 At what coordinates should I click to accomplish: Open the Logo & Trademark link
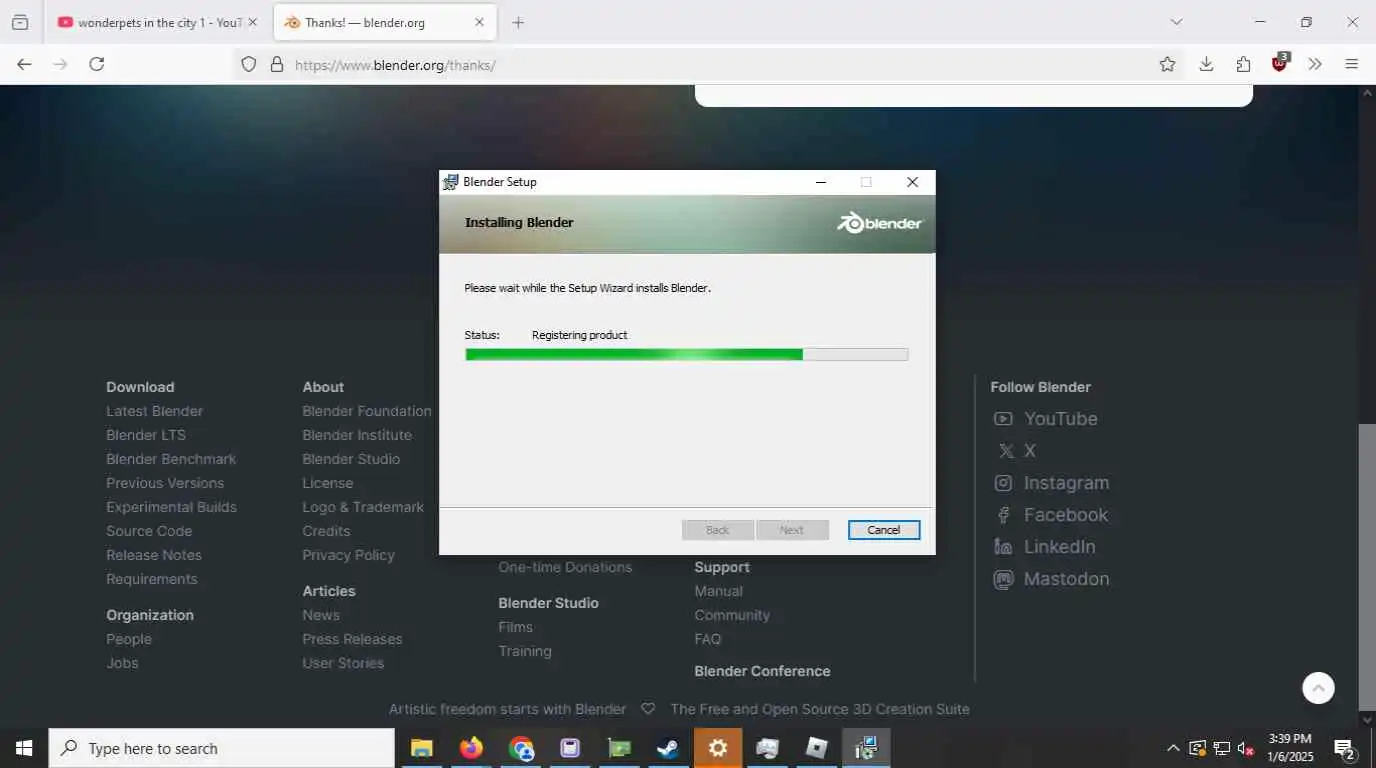coord(363,507)
